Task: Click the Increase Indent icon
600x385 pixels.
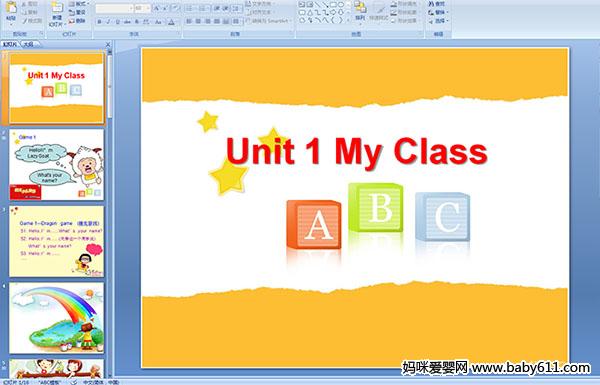Action: coord(226,8)
